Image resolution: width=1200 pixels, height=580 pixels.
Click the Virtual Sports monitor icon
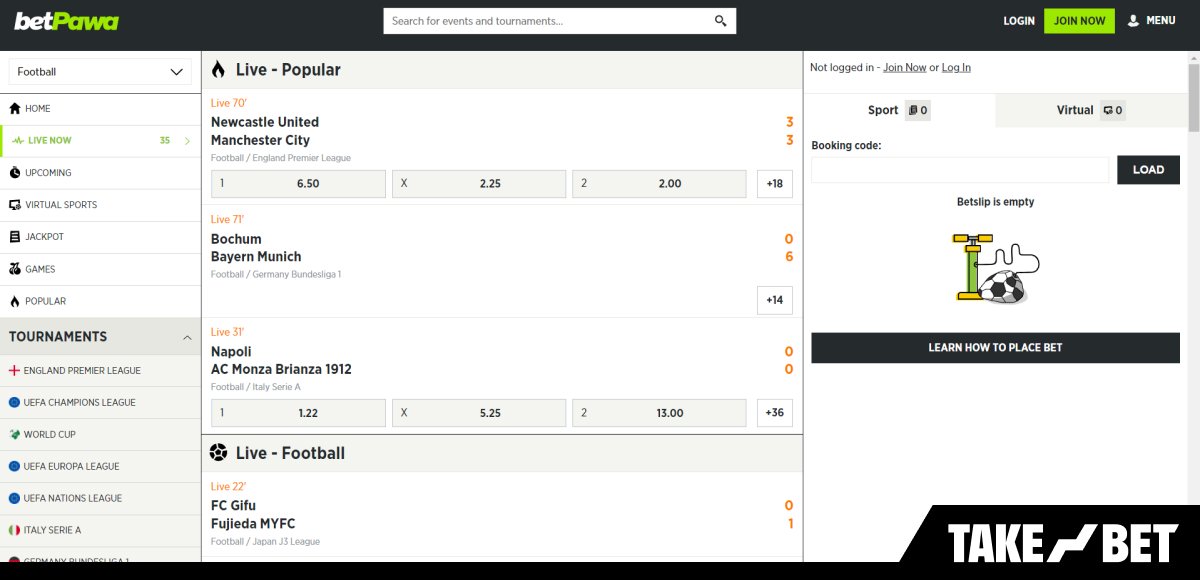[x=15, y=205]
